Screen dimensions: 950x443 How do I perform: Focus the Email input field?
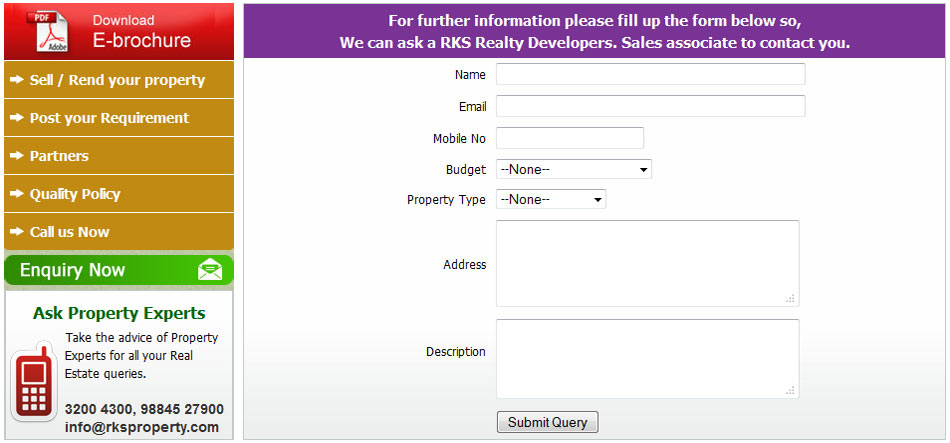point(651,106)
